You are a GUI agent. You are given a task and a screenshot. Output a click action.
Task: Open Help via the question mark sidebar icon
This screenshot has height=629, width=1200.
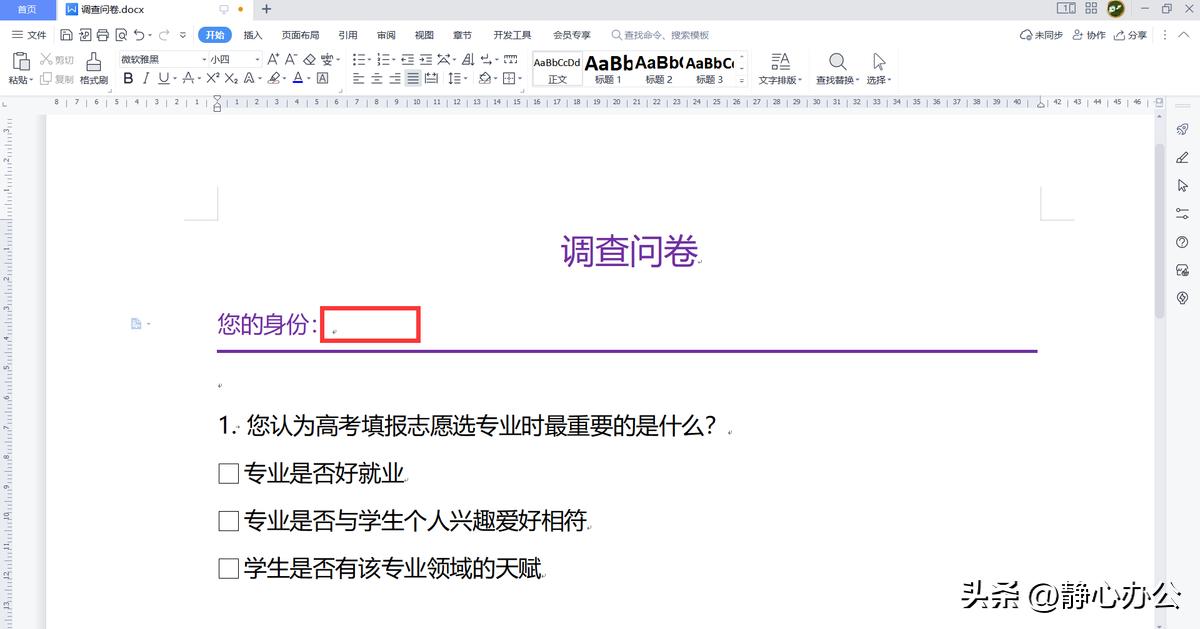click(1181, 241)
